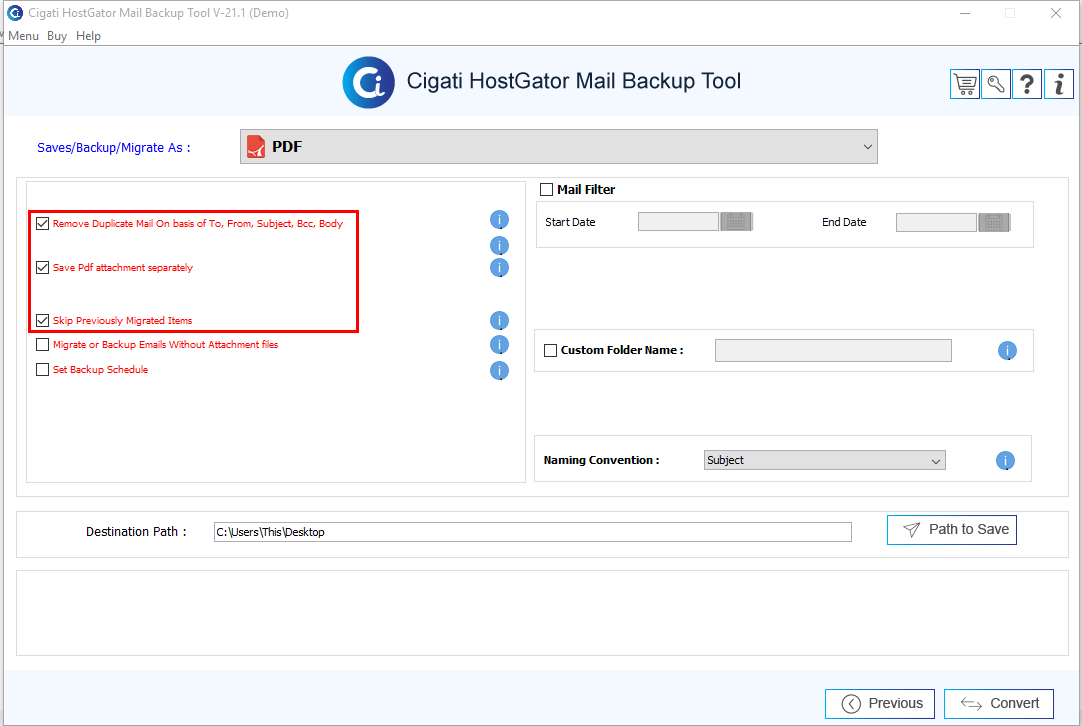This screenshot has width=1082, height=726.
Task: Open the Help menu
Action: 88,36
